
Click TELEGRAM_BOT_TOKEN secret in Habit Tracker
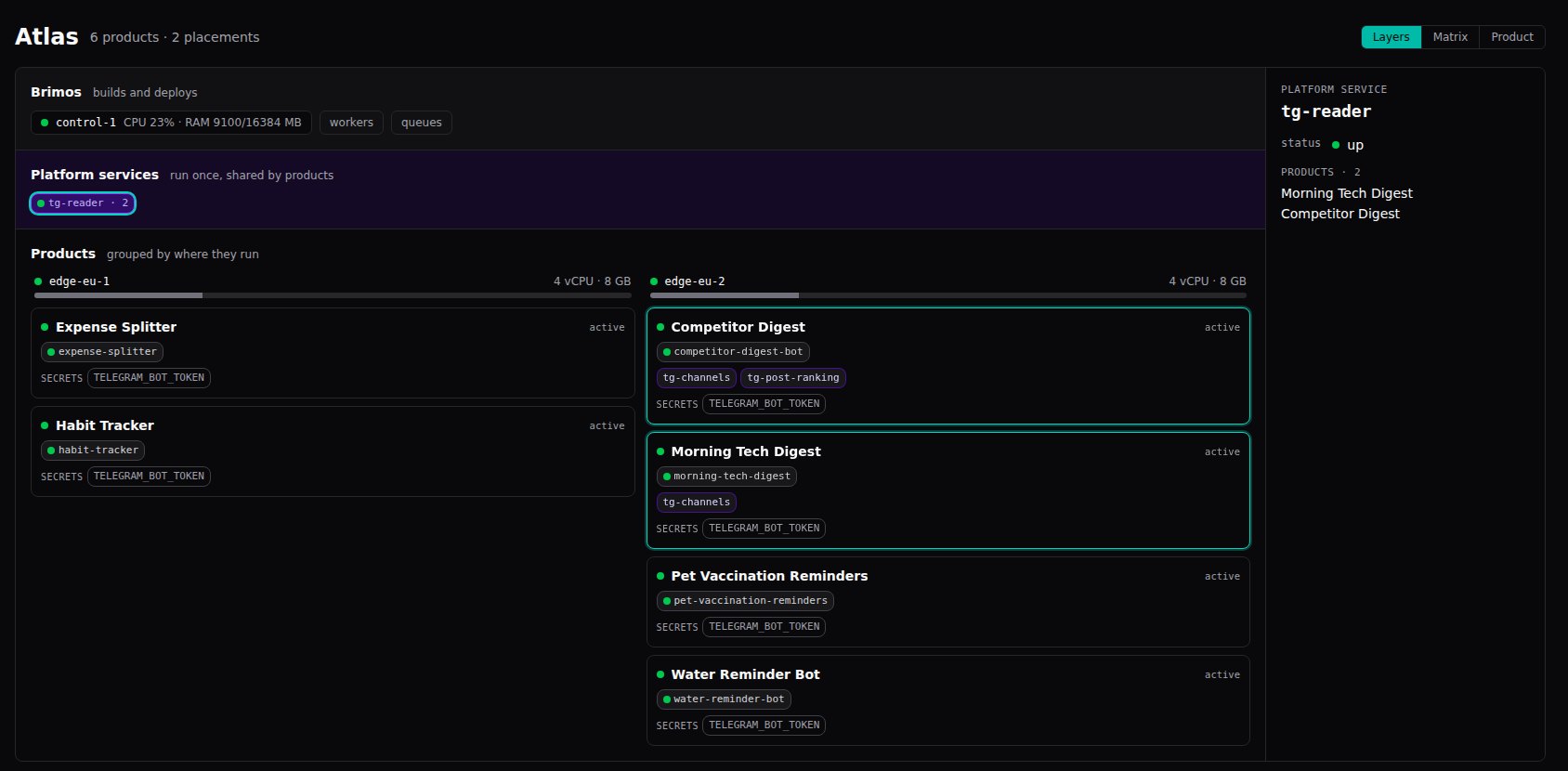[149, 477]
